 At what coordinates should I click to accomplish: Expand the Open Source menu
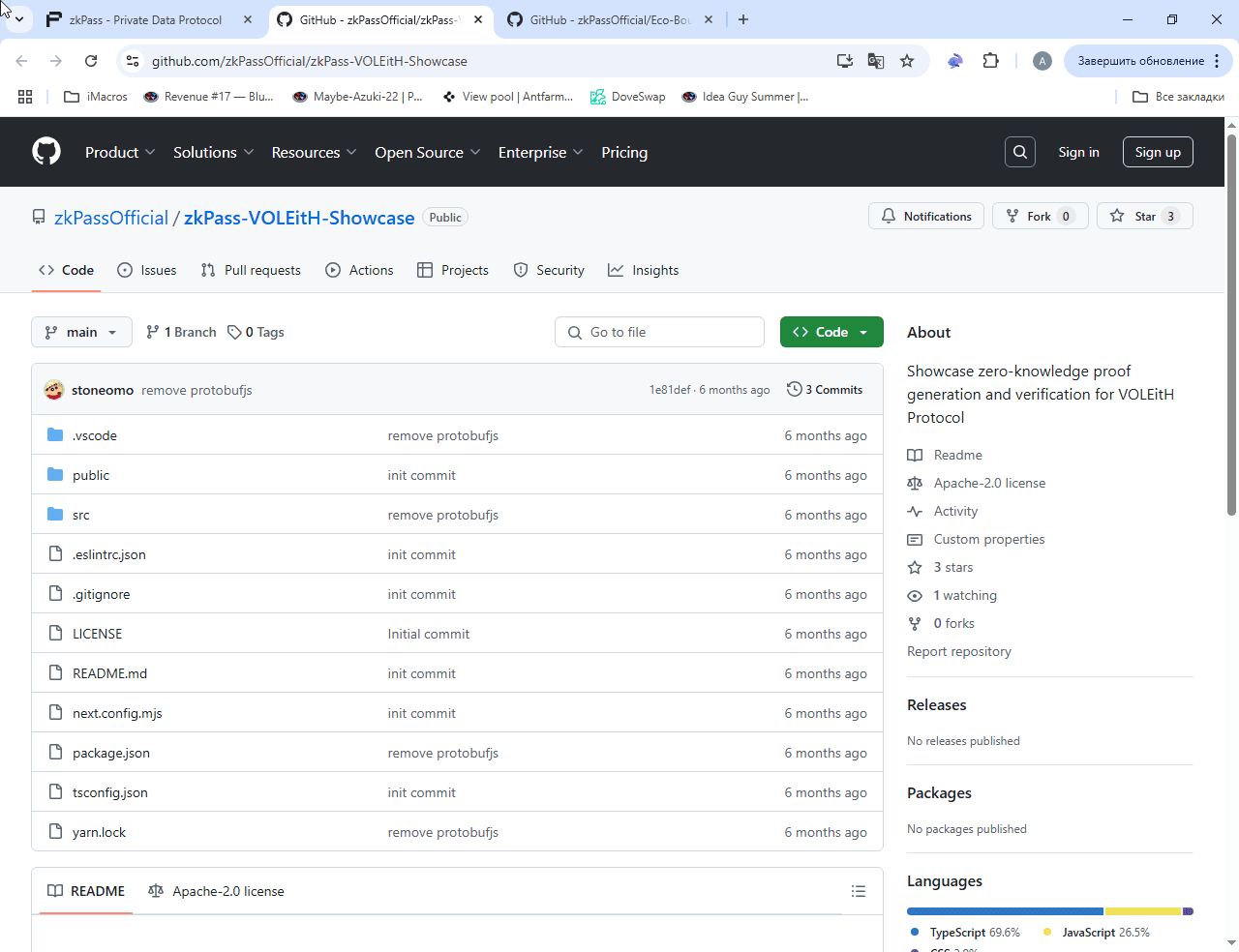tap(427, 152)
